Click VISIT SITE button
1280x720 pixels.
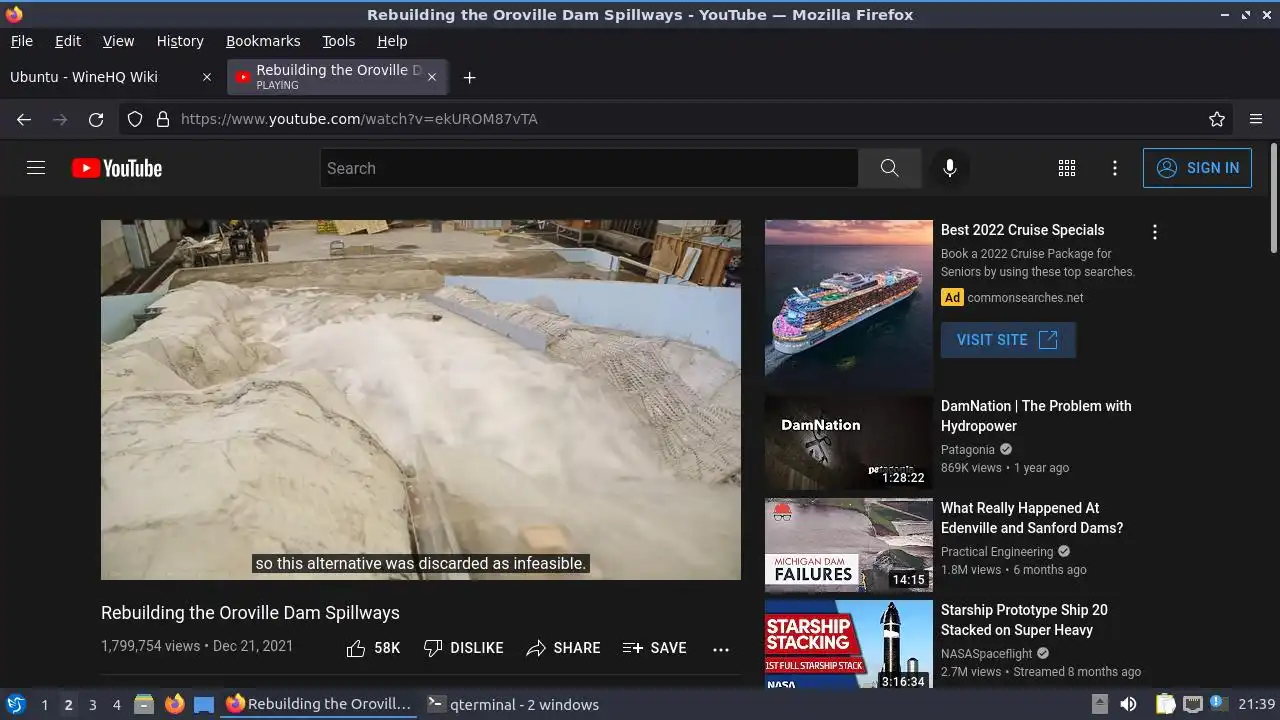[1008, 340]
